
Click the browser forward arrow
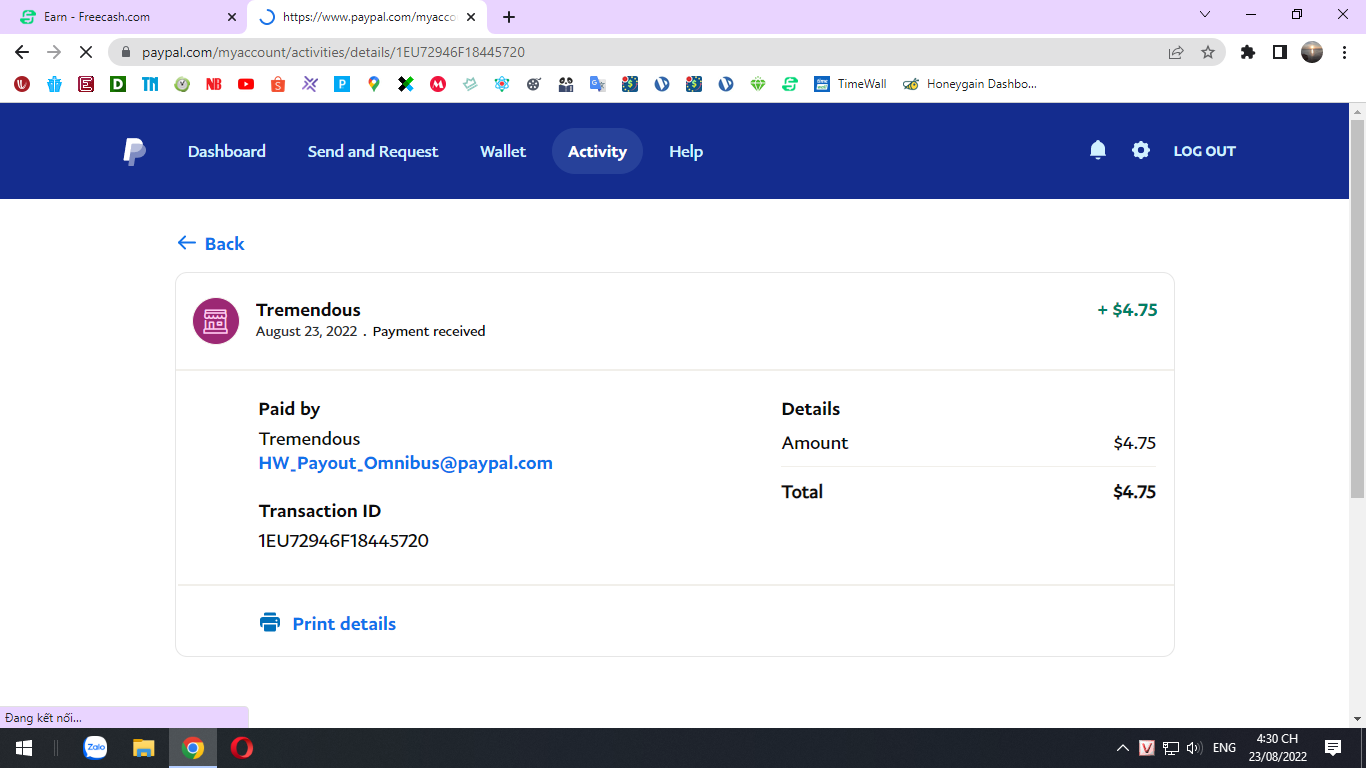54,52
